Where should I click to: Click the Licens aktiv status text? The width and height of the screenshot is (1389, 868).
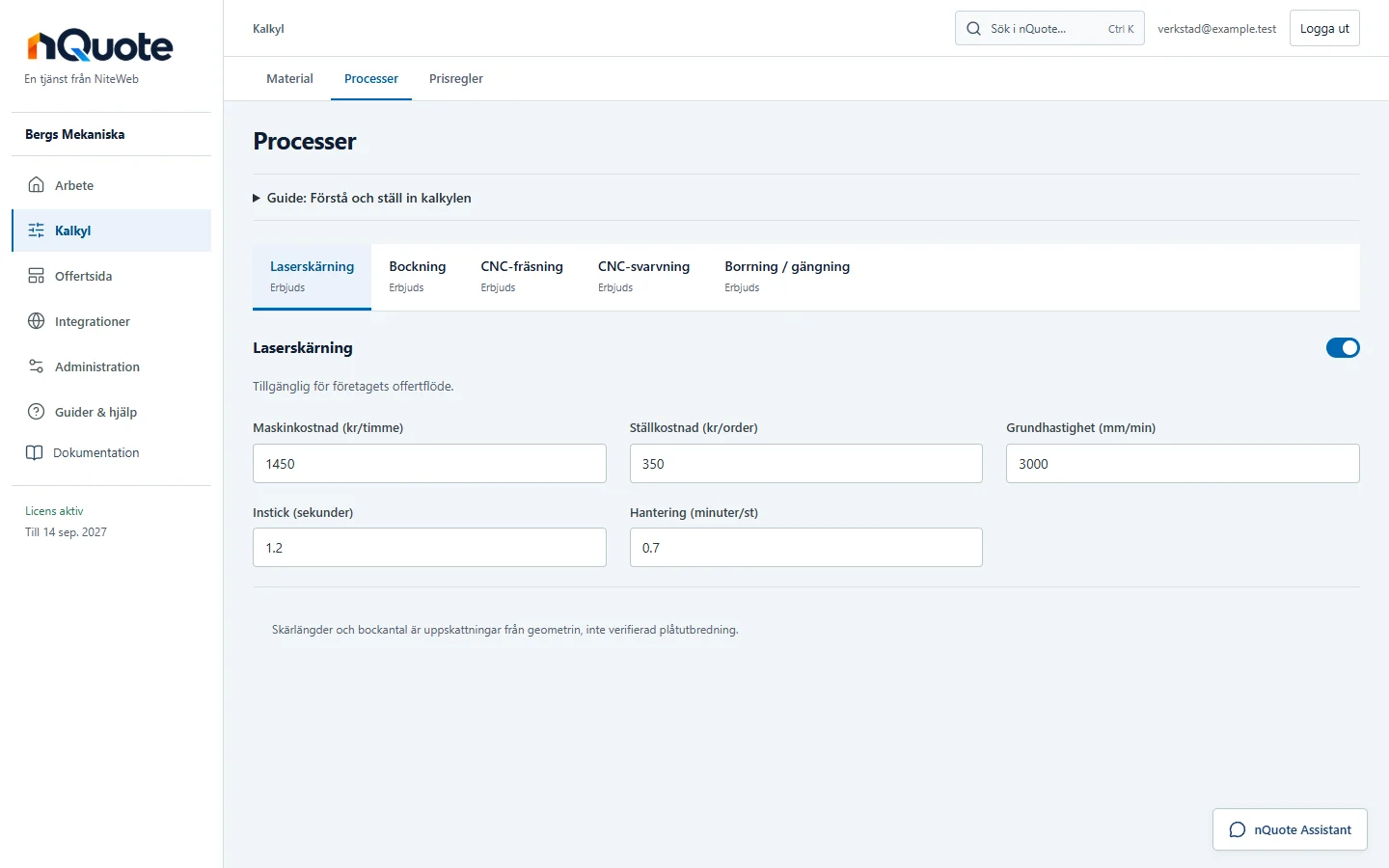54,511
